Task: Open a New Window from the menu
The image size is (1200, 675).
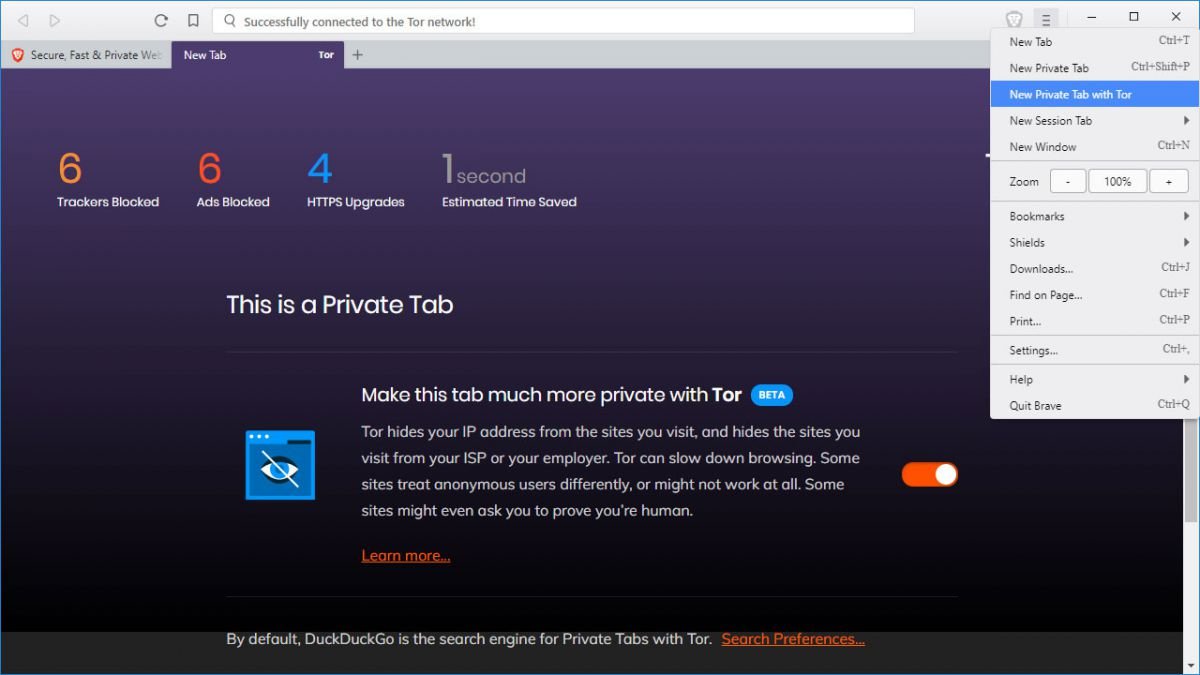Action: (1095, 146)
